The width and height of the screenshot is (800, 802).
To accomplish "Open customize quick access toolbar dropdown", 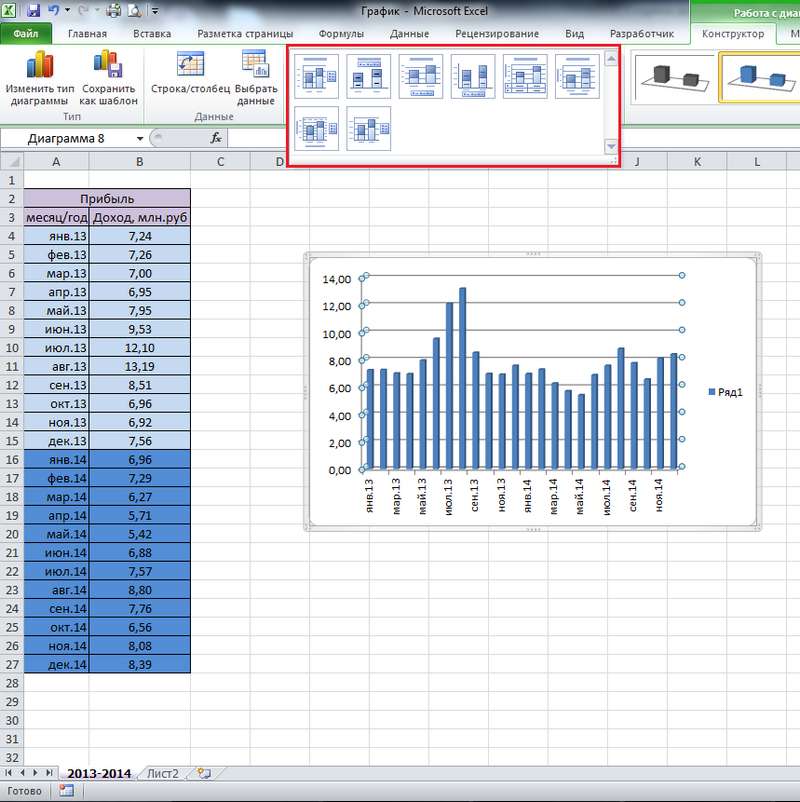I will [155, 10].
